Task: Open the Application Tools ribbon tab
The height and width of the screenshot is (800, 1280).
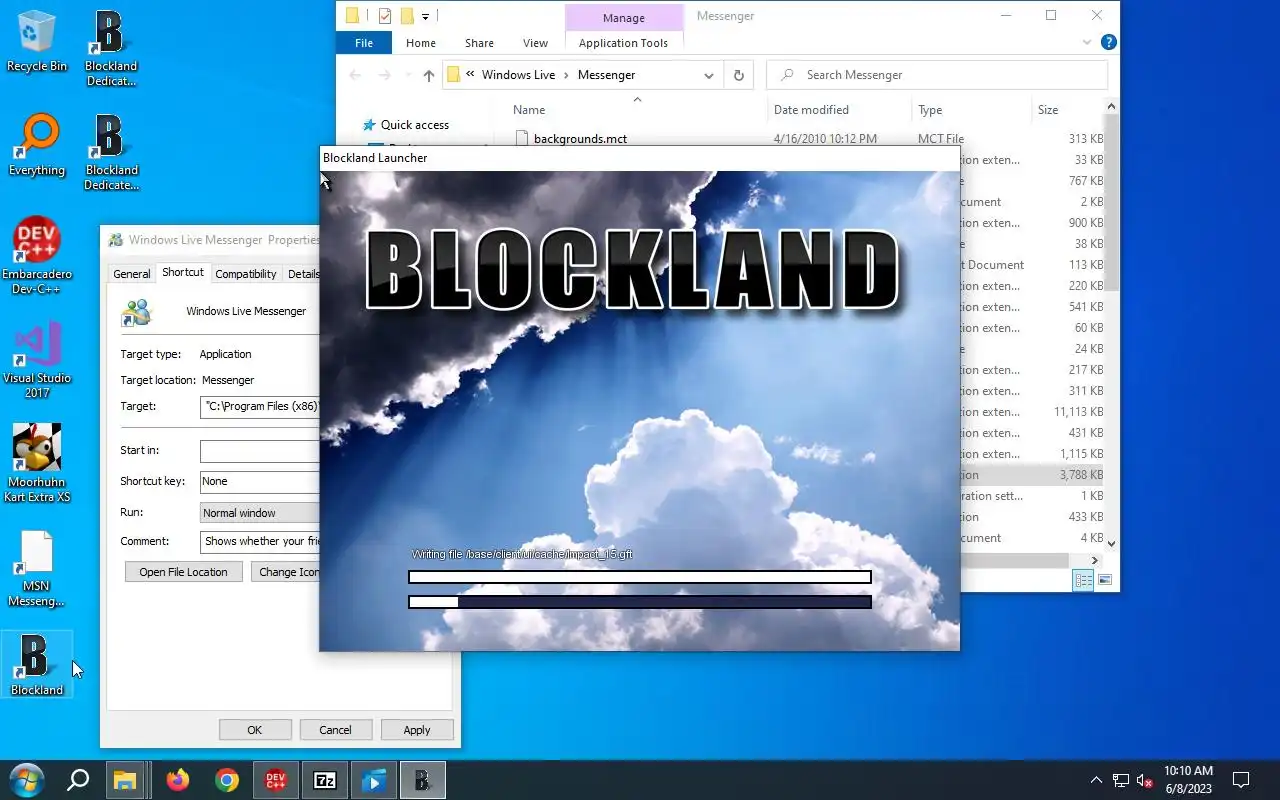Action: coord(623,43)
